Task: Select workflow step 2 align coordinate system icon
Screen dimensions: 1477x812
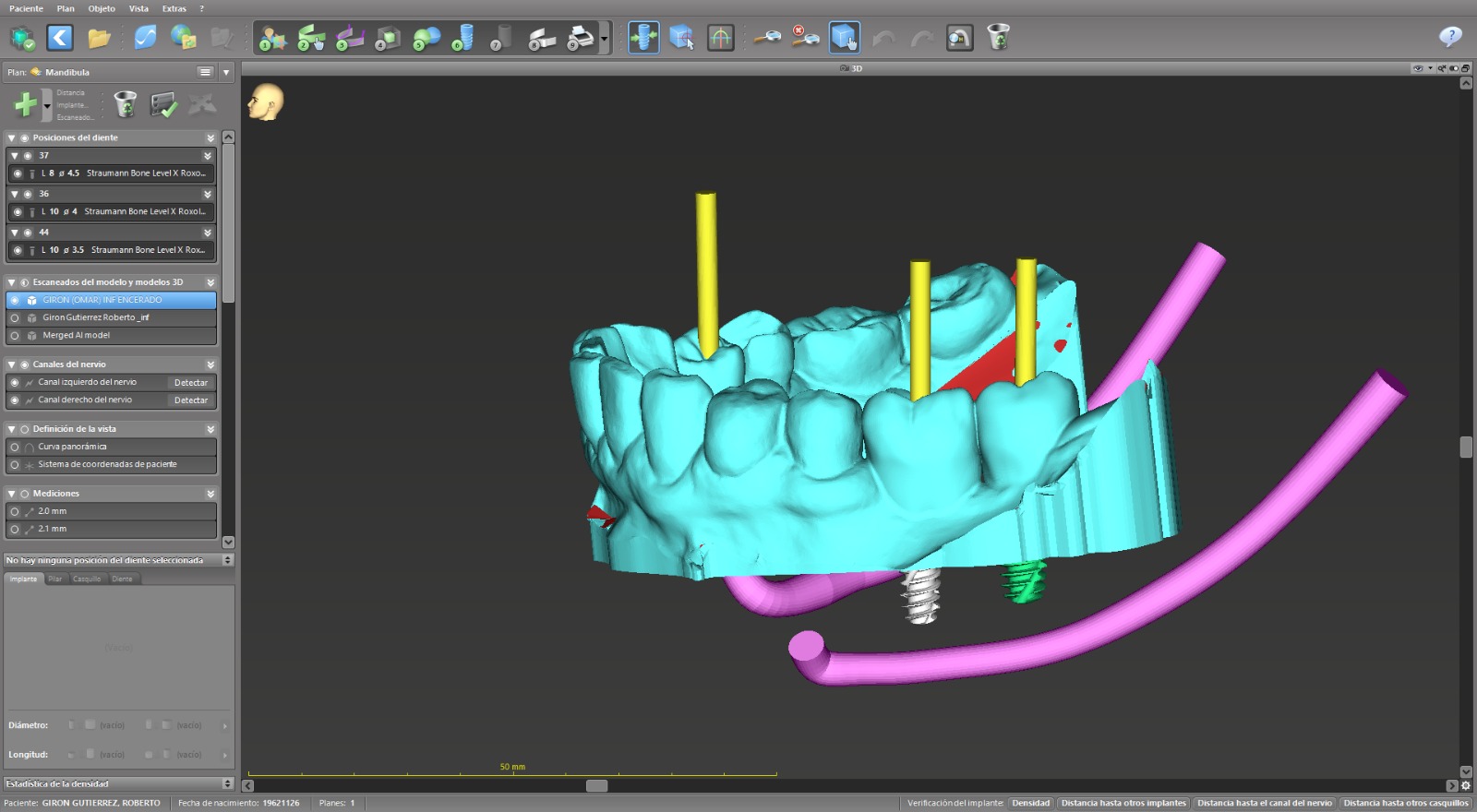Action: (311, 38)
